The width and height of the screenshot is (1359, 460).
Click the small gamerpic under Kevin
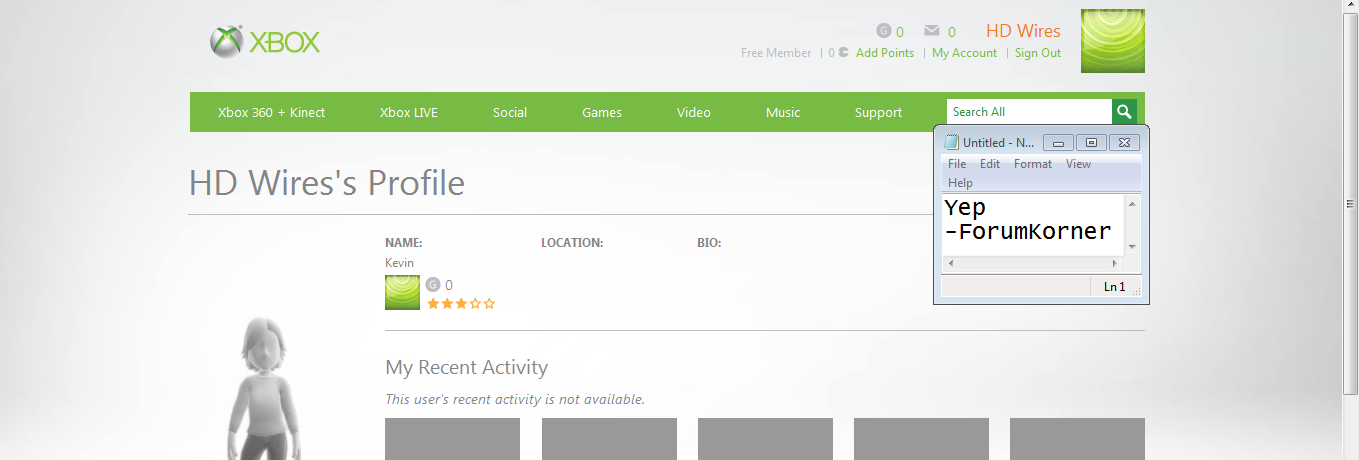[402, 292]
